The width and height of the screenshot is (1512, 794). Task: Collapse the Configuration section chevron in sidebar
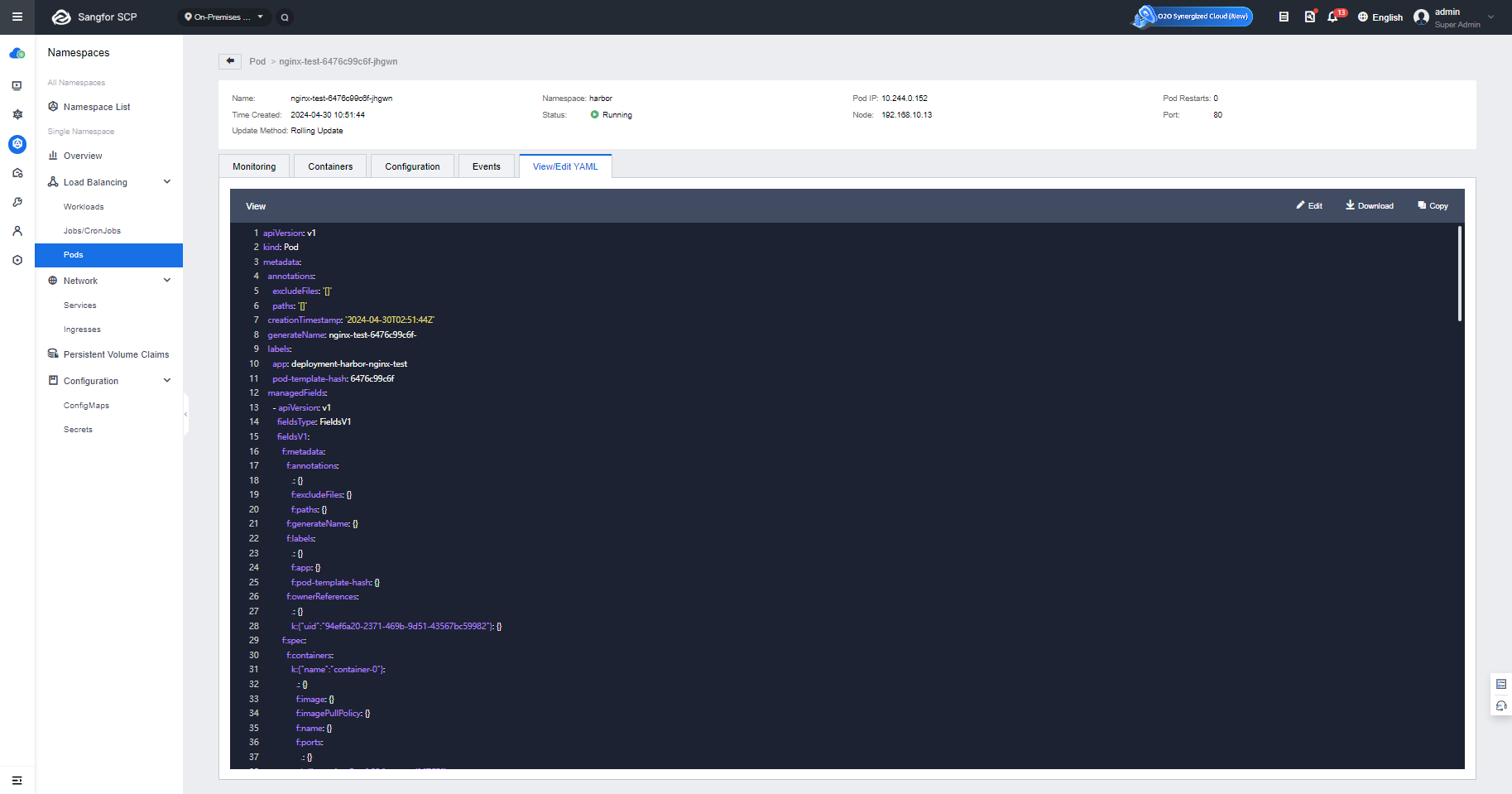coord(167,381)
